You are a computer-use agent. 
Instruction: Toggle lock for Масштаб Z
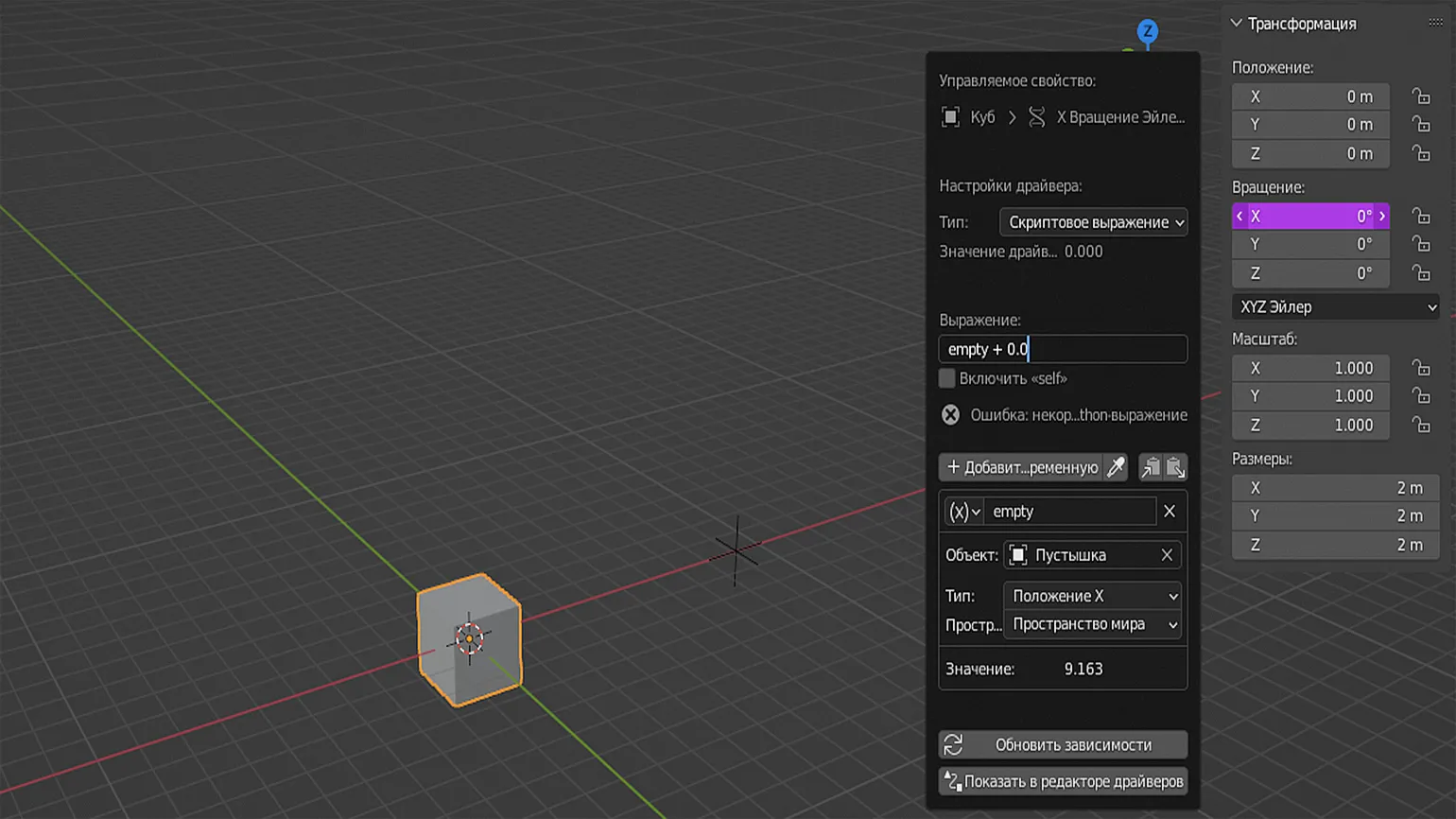1420,426
